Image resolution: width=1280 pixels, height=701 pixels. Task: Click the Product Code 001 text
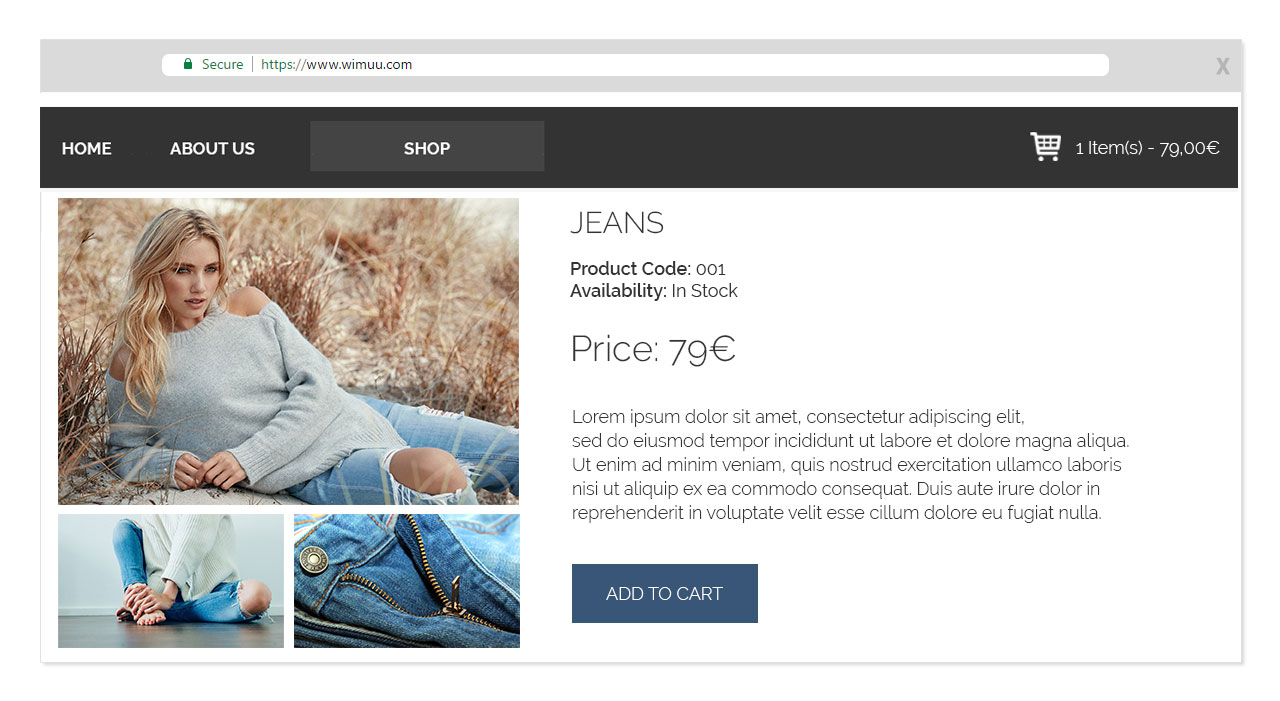pos(648,268)
